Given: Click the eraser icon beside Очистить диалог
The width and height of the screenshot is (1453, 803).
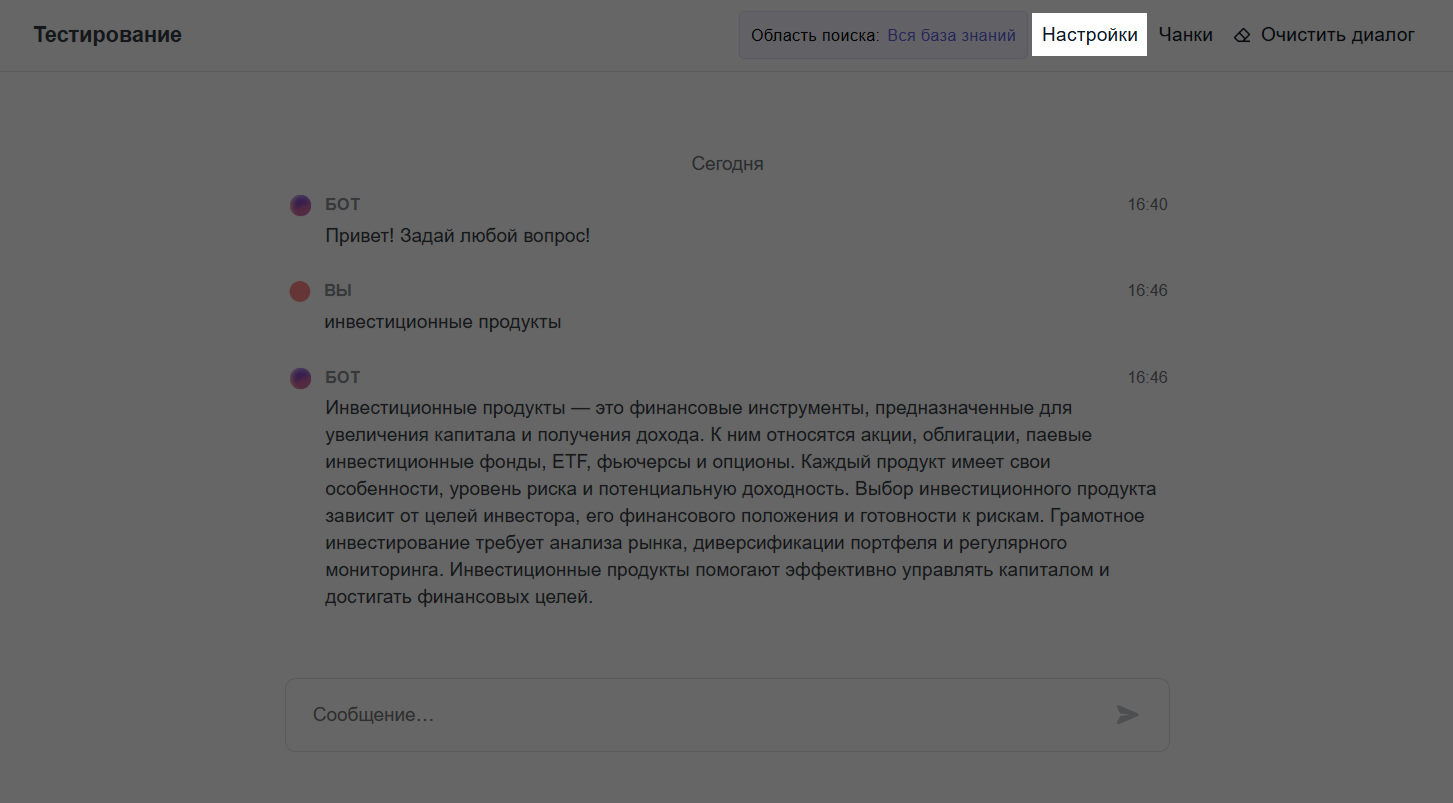Looking at the screenshot, I should coord(1242,36).
